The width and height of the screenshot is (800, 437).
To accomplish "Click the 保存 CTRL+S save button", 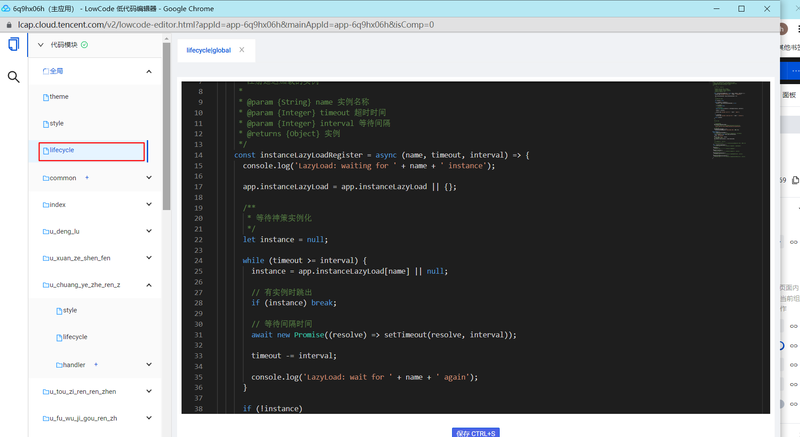I will 476,432.
